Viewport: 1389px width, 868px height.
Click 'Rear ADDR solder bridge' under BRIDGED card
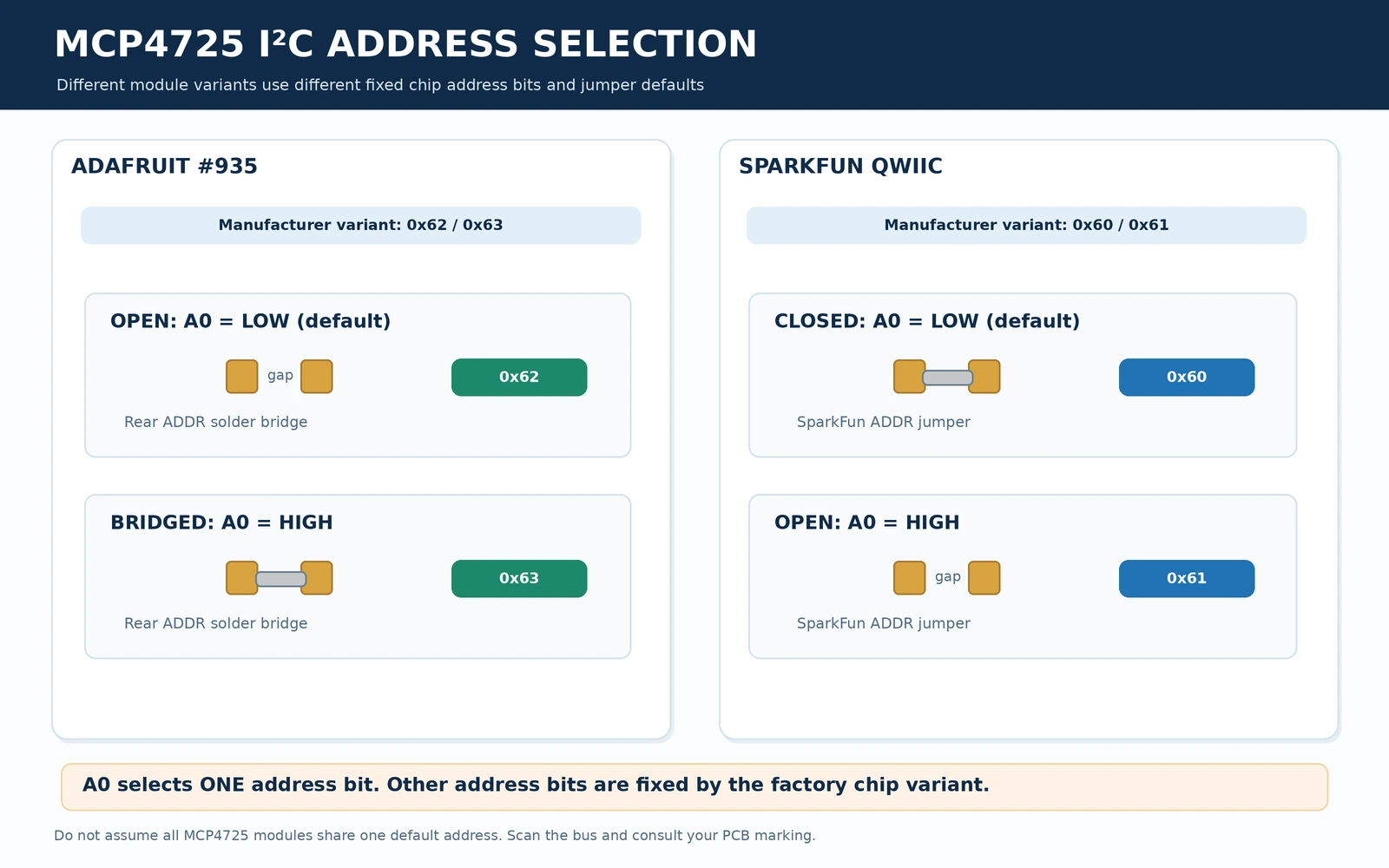(215, 623)
